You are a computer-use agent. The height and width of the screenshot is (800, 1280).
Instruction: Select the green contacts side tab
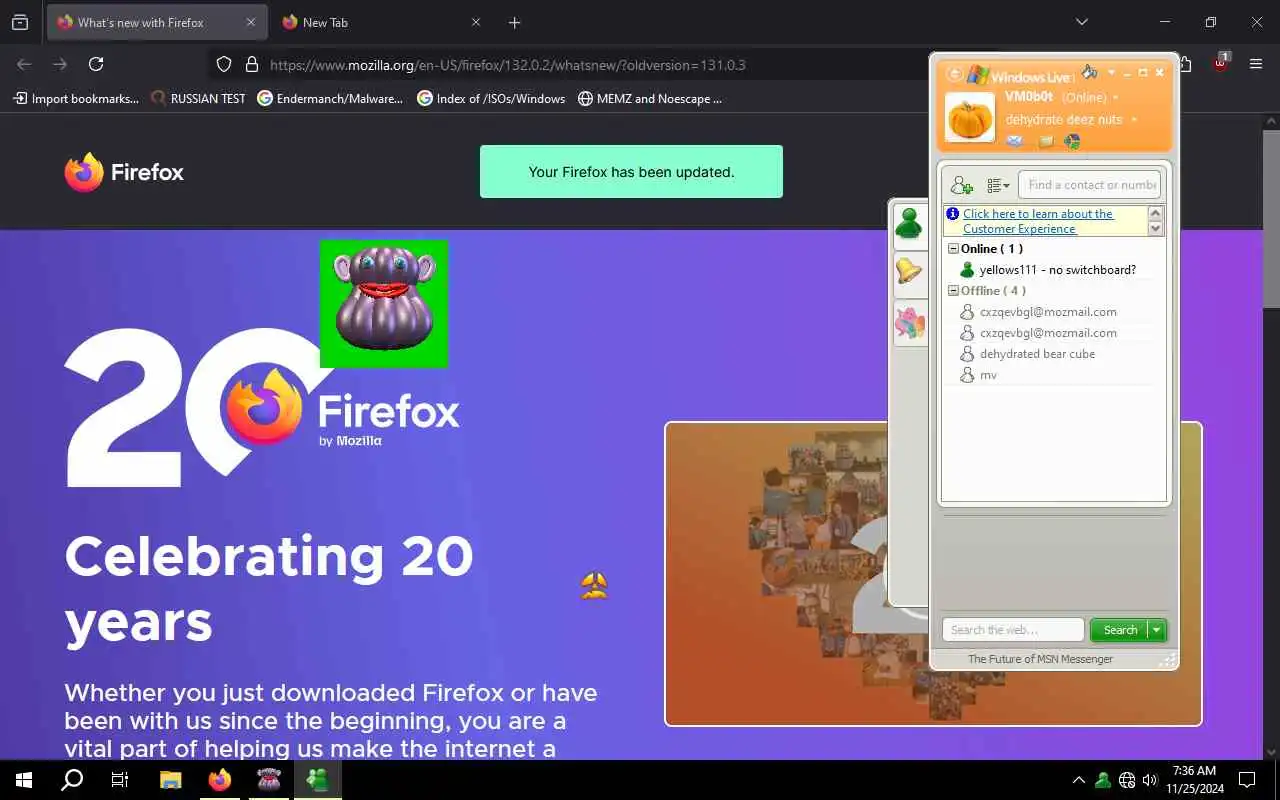click(909, 224)
